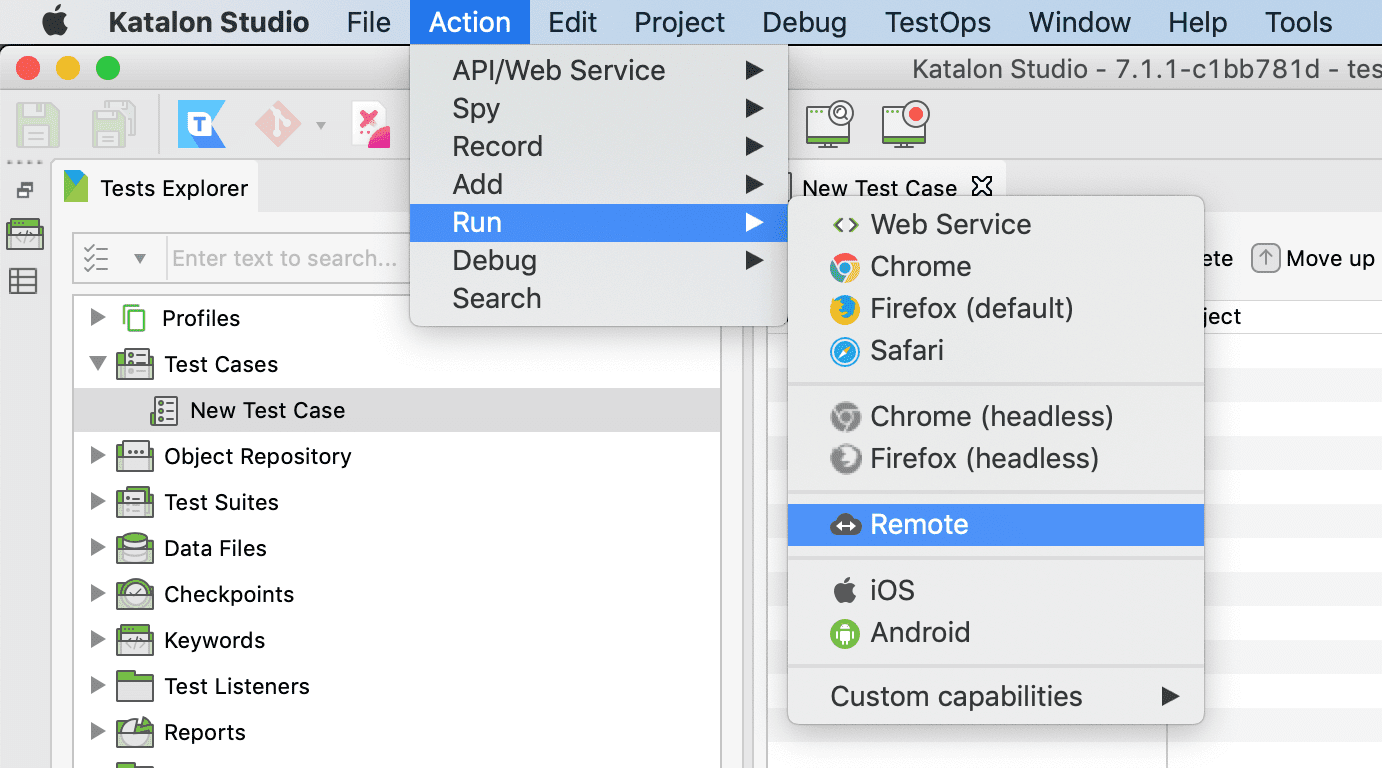Collapse the Test Cases node
This screenshot has height=768, width=1382.
(x=97, y=364)
